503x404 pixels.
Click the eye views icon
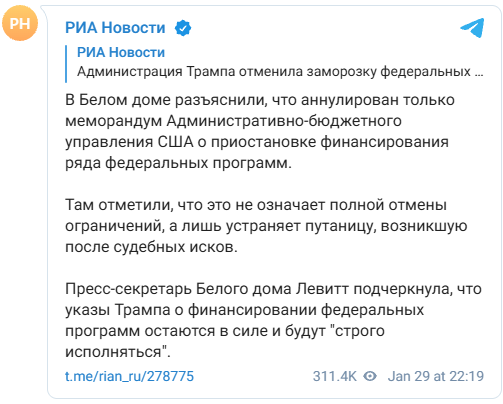pyautogui.click(x=370, y=376)
